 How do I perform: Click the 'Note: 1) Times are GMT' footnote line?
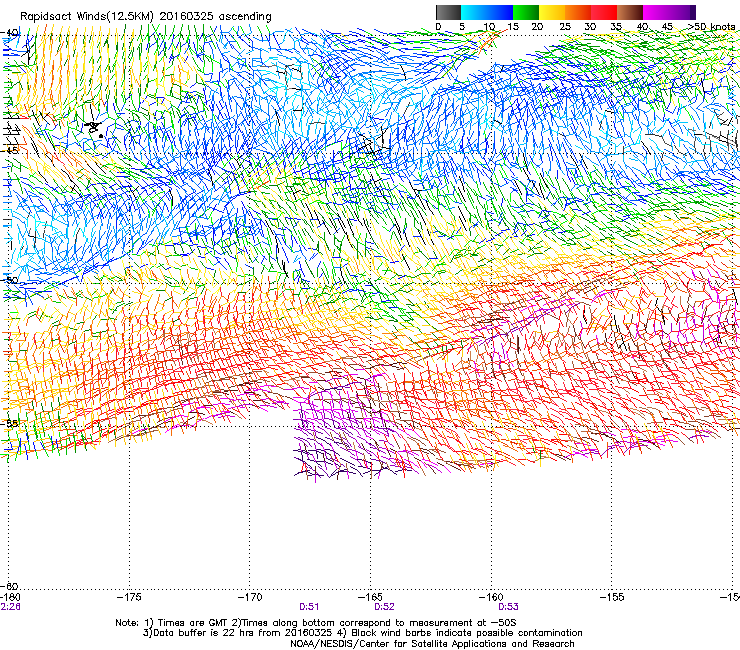[x=316, y=623]
